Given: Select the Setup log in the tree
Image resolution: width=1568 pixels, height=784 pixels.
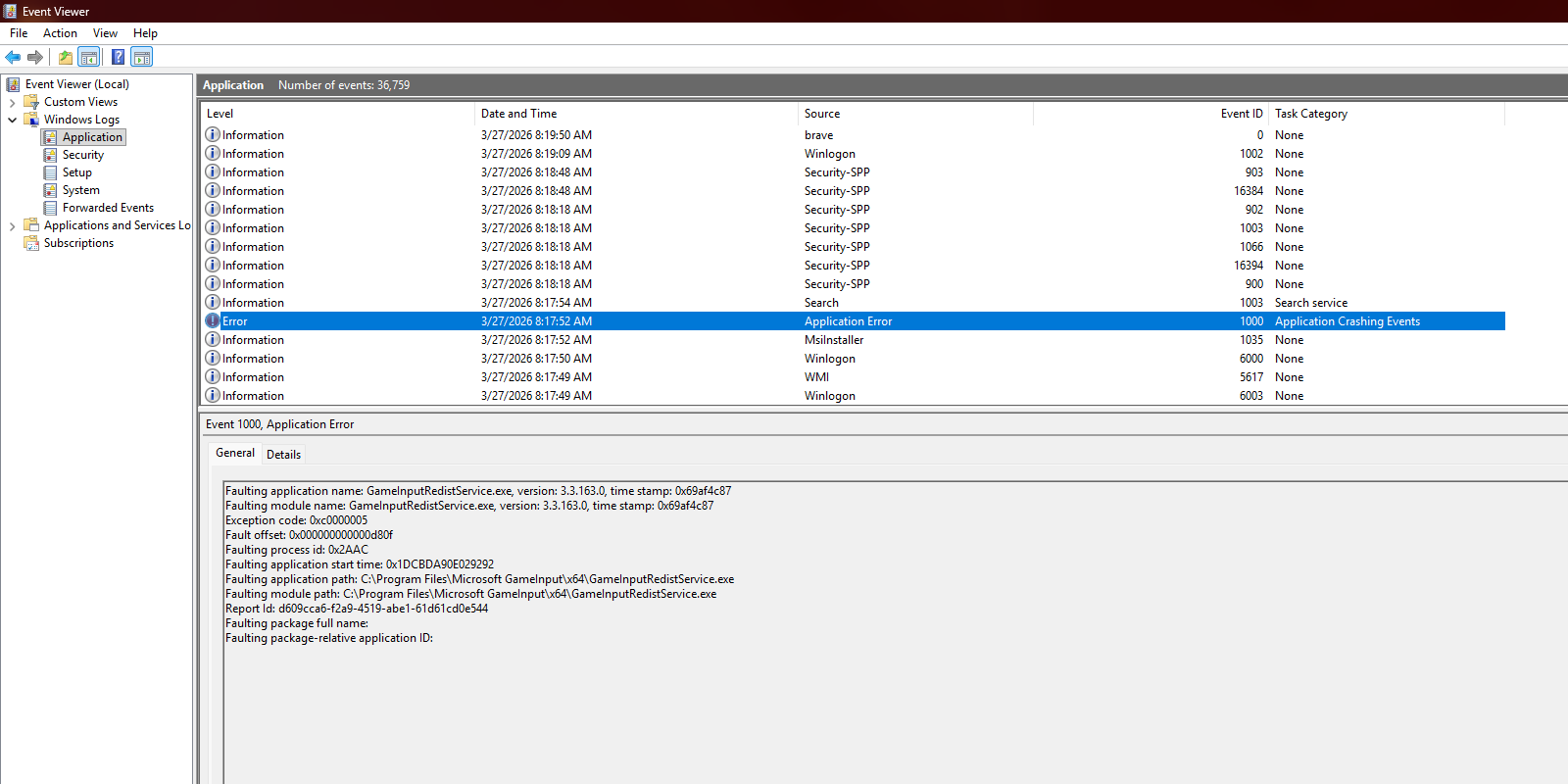Looking at the screenshot, I should pos(77,172).
